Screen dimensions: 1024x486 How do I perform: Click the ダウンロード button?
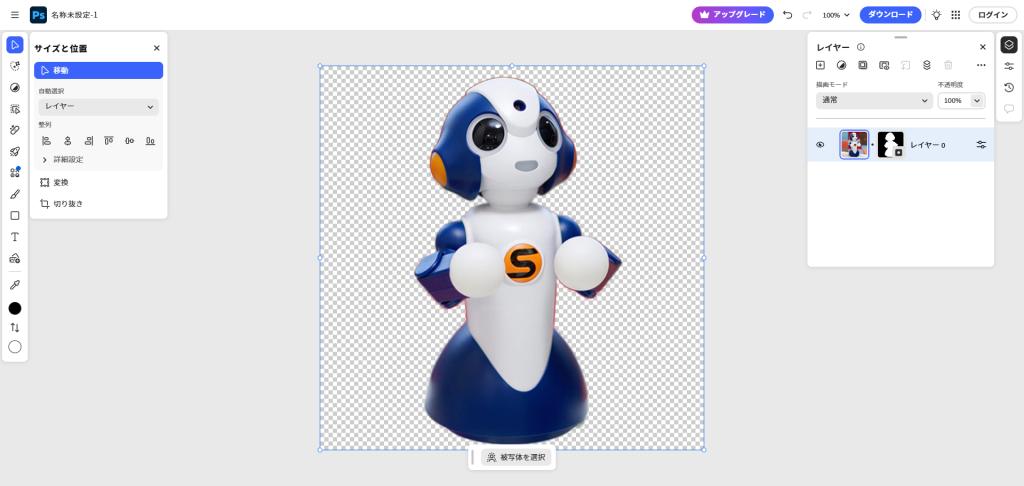coord(890,15)
